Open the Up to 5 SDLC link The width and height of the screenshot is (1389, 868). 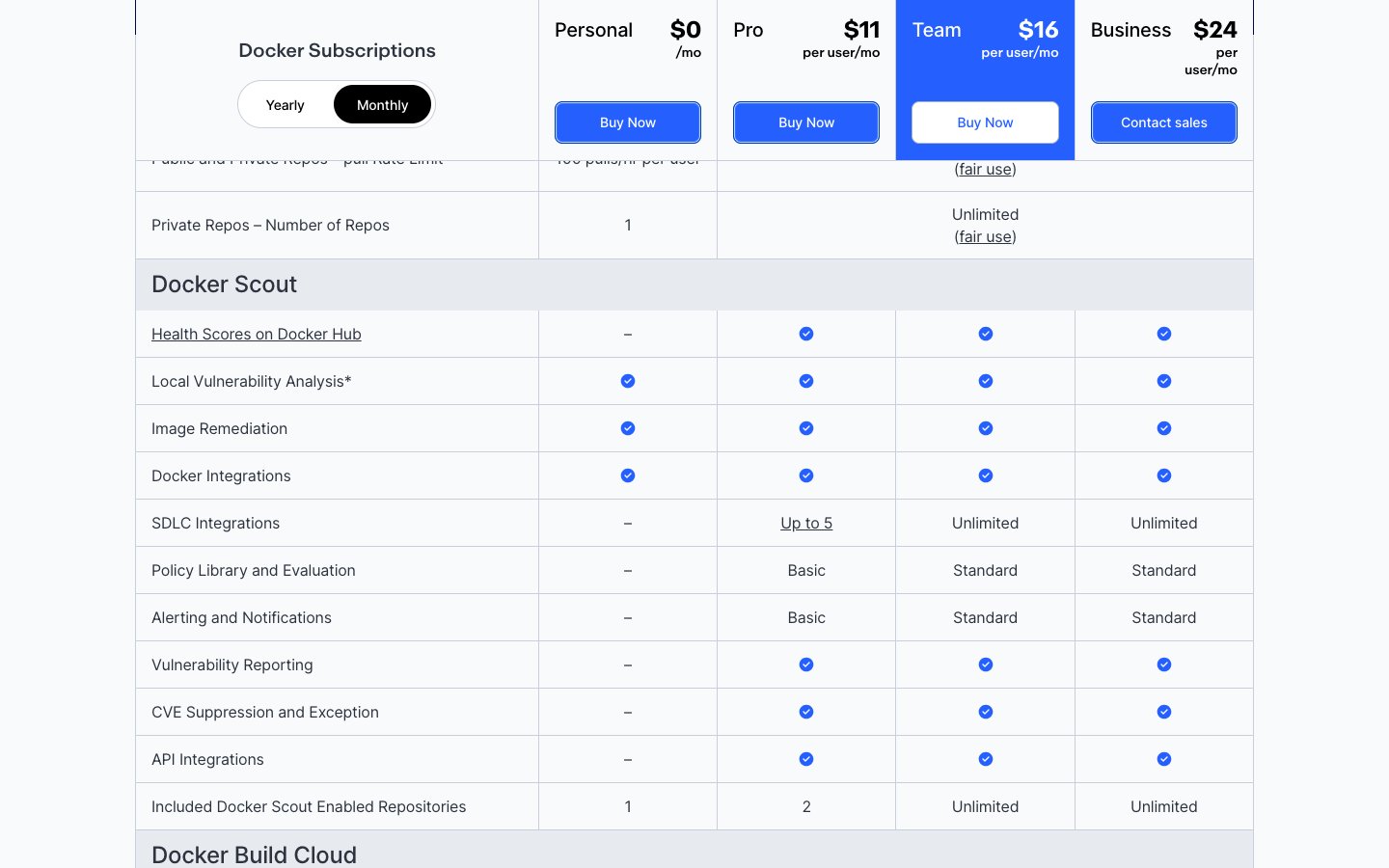click(806, 523)
